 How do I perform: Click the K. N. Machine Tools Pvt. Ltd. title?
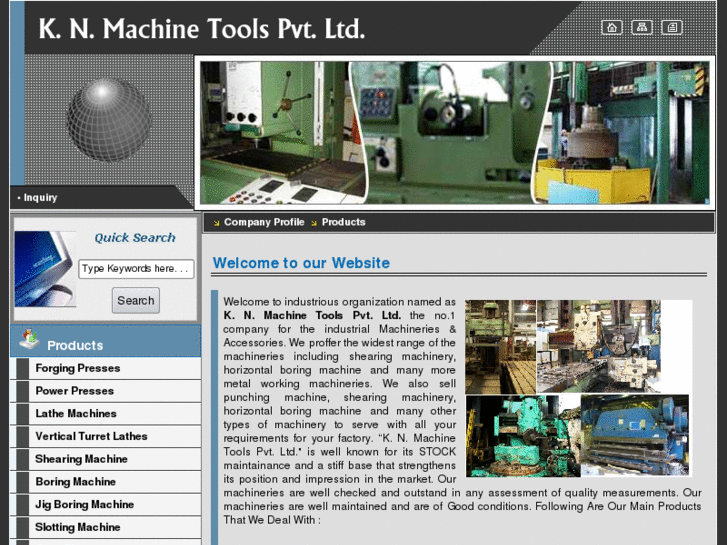tap(202, 29)
